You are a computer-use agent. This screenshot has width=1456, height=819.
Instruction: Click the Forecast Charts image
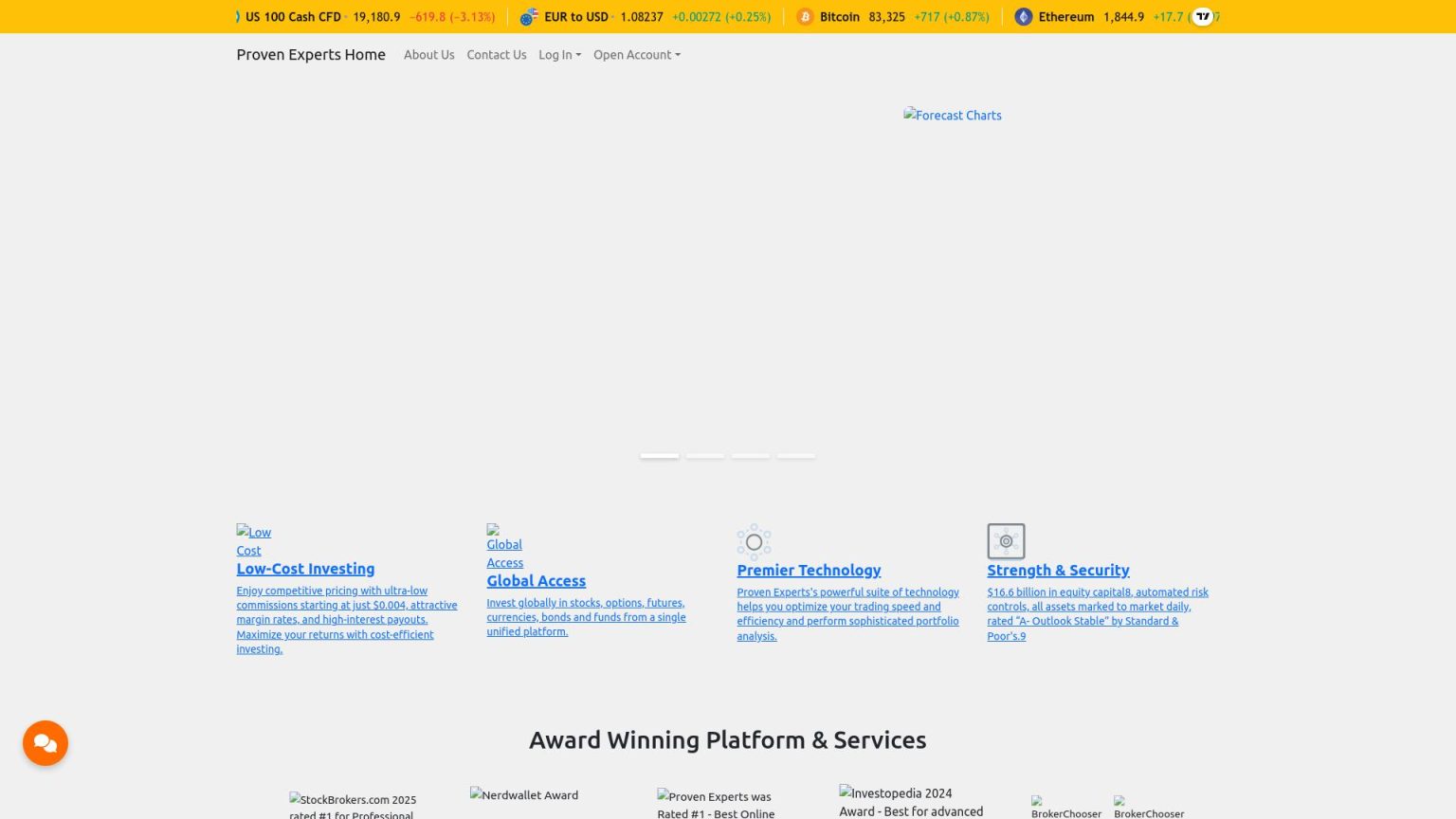click(x=953, y=116)
